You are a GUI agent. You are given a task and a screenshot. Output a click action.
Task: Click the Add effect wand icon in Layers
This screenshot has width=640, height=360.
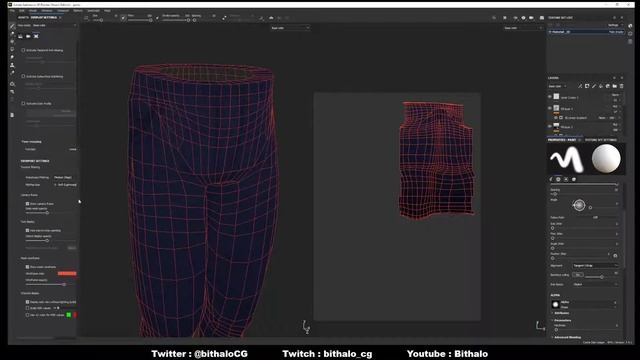pos(580,86)
